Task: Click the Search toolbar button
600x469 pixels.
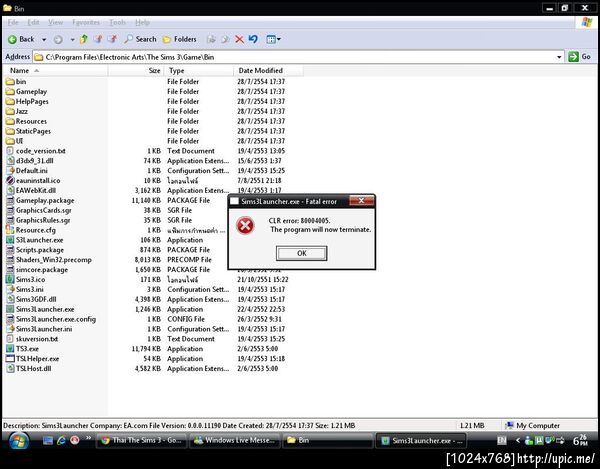Action: point(140,39)
